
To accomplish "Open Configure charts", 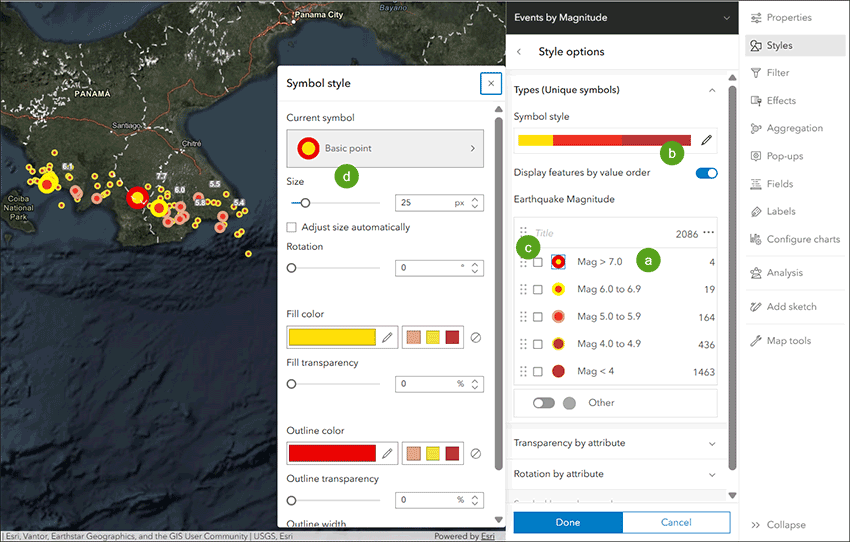I will (x=796, y=239).
